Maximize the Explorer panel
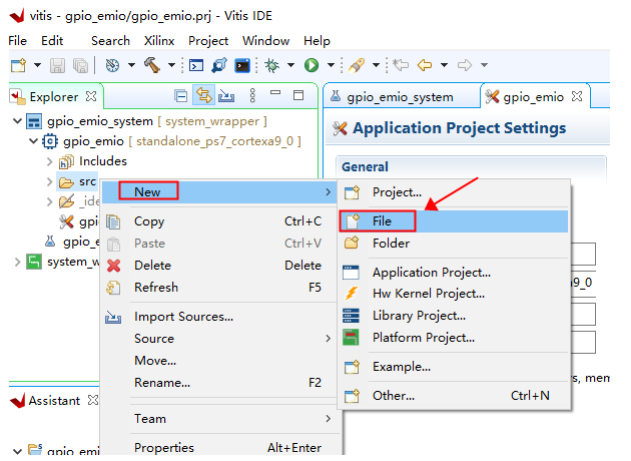Image resolution: width=631 pixels, height=461 pixels. click(x=298, y=95)
